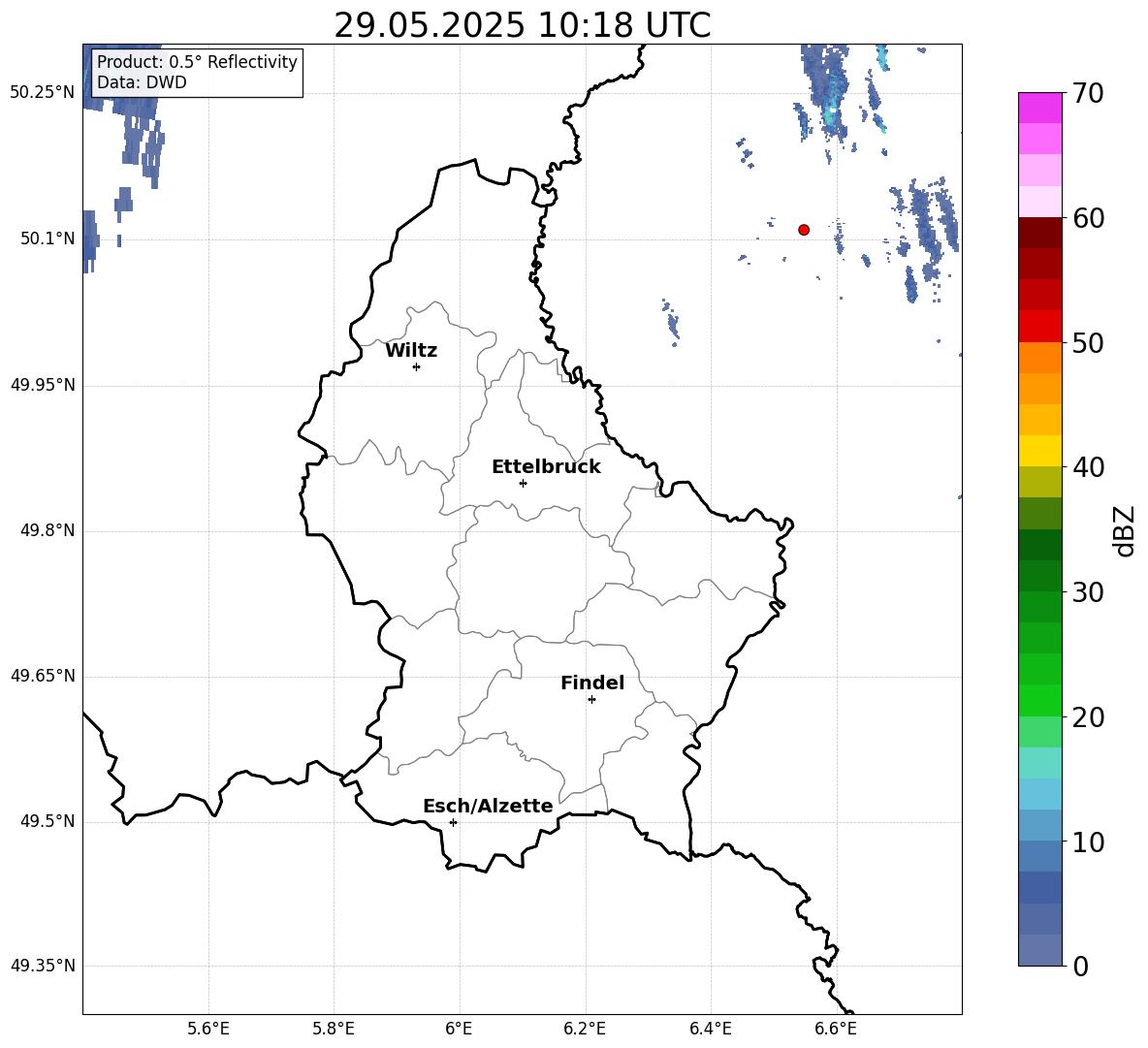Click the dark maroon colorbar segment below 60
The height and width of the screenshot is (1048, 1148).
pos(1039,233)
